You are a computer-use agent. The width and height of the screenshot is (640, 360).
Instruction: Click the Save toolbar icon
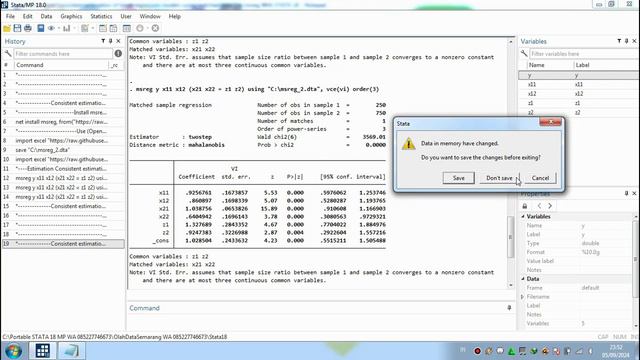17,28
